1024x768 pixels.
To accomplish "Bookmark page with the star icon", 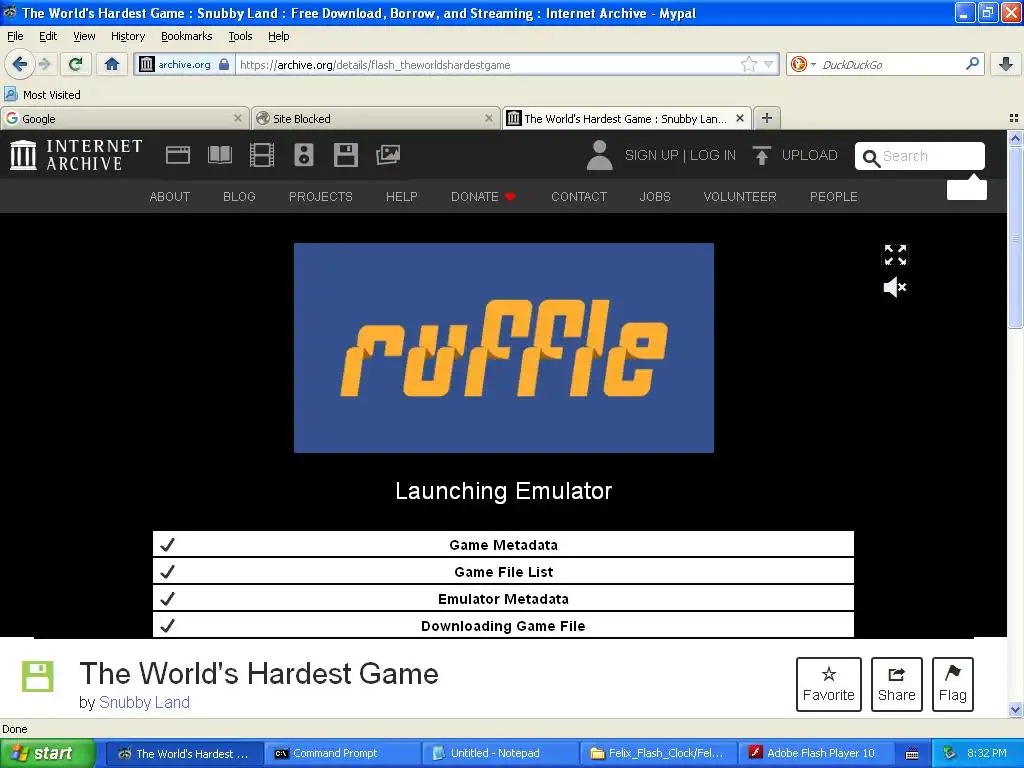I will pyautogui.click(x=748, y=64).
